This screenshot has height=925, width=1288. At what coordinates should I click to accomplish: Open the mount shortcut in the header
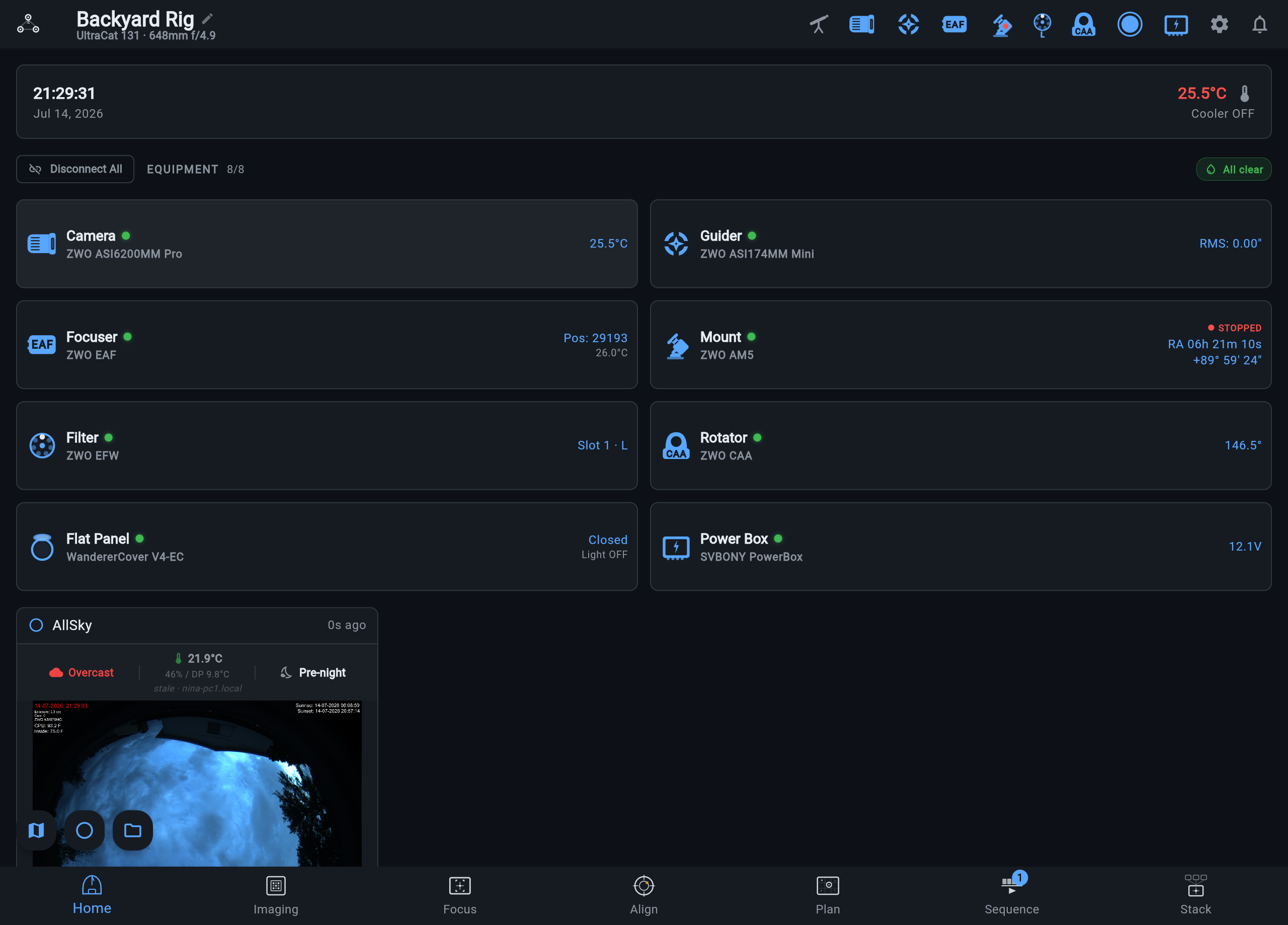tap(1001, 25)
